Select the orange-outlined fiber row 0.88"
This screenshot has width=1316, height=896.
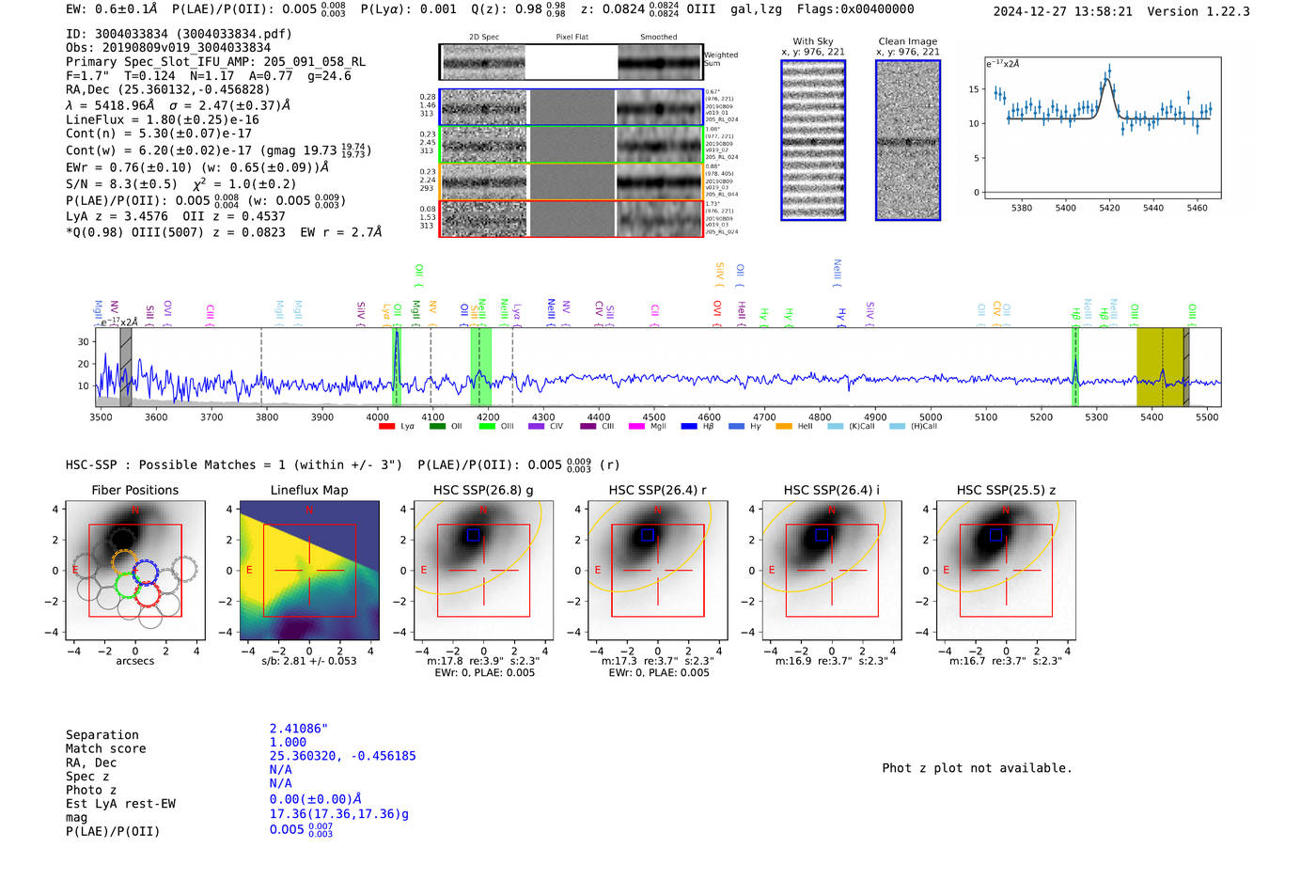[571, 181]
